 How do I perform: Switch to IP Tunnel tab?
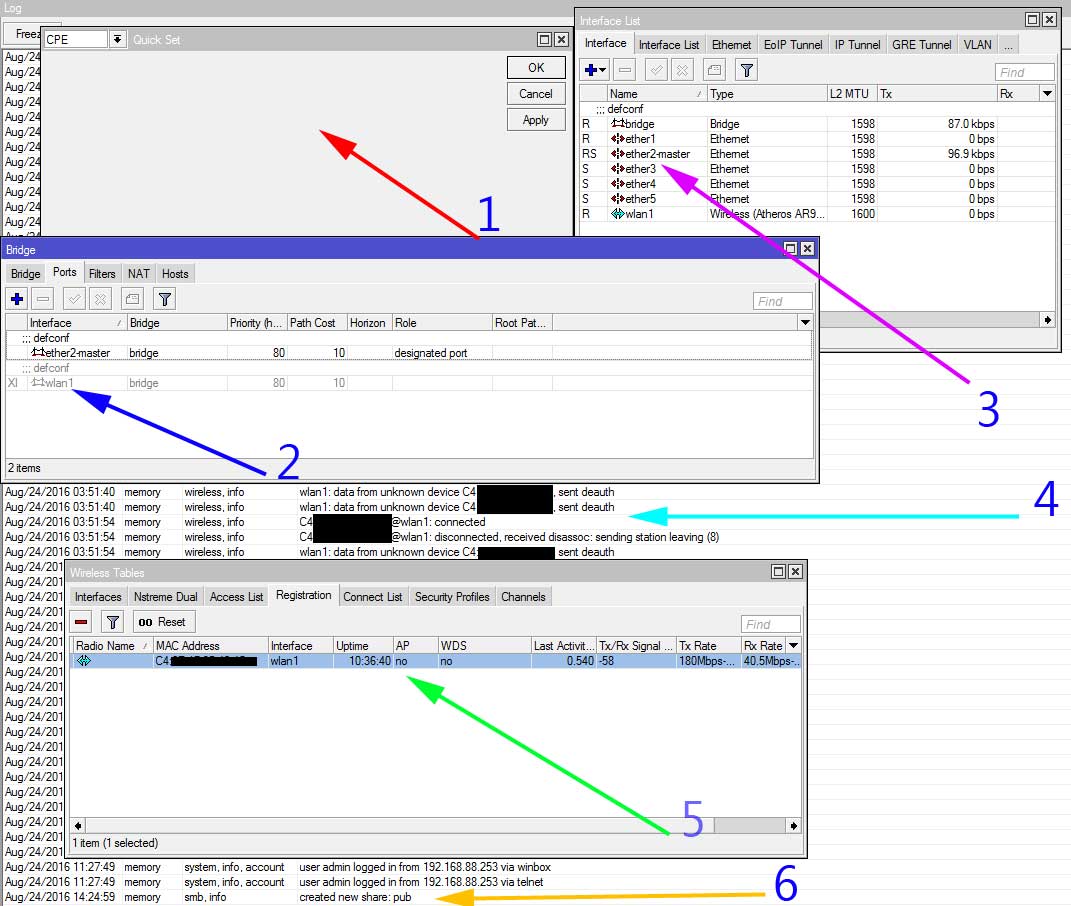point(857,44)
